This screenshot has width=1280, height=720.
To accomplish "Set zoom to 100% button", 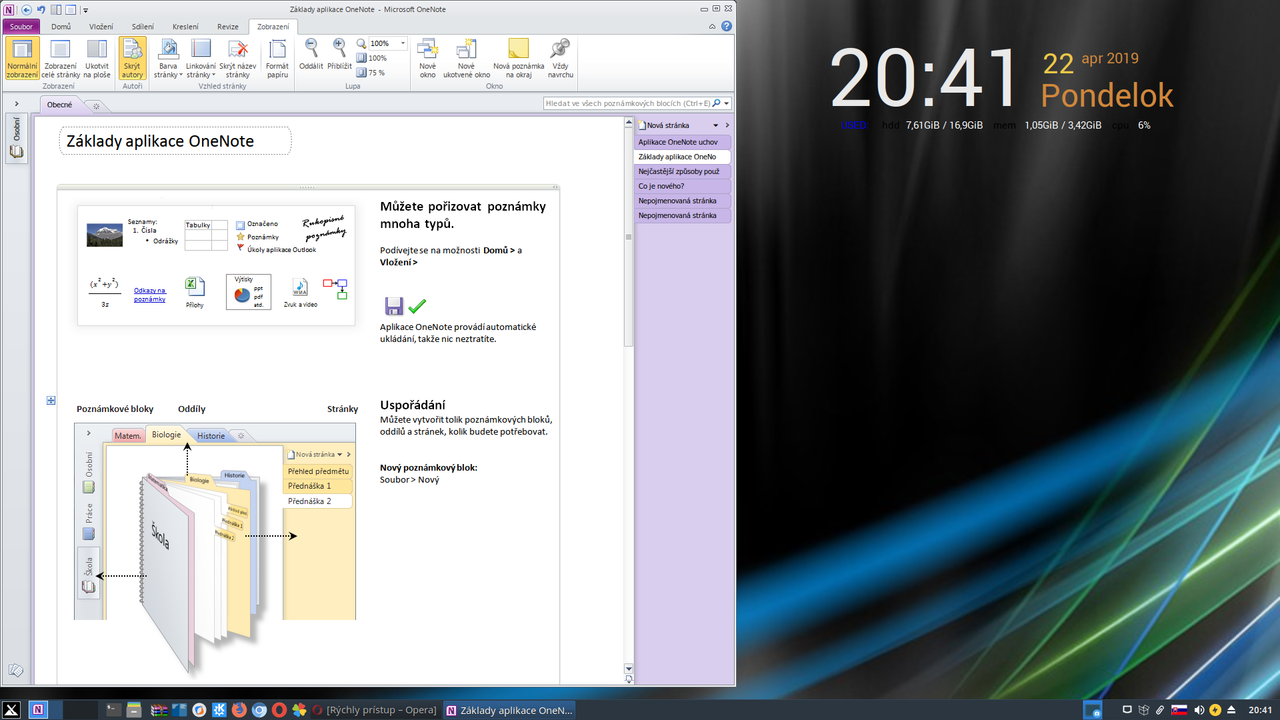I will point(372,58).
